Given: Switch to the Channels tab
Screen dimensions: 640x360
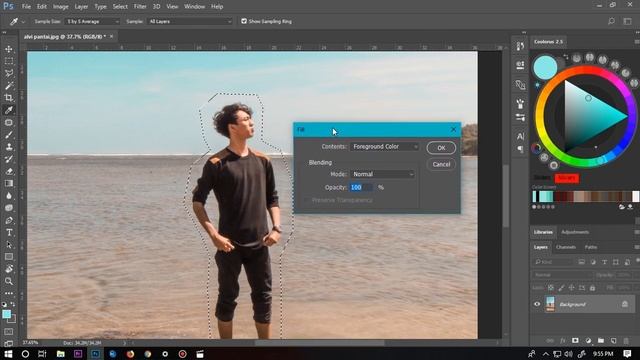Looking at the screenshot, I should coord(566,247).
